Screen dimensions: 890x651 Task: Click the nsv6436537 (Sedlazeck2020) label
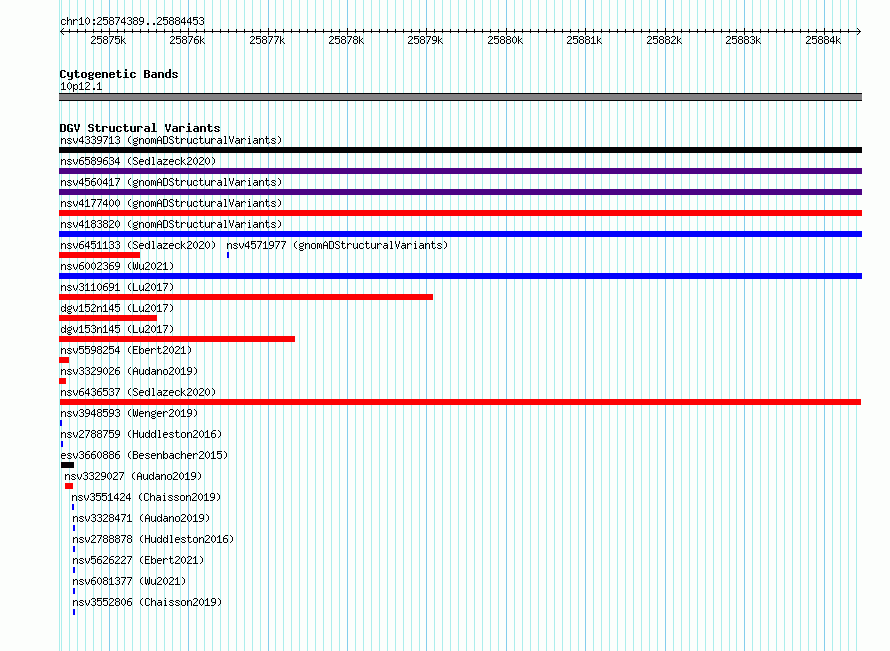point(138,392)
